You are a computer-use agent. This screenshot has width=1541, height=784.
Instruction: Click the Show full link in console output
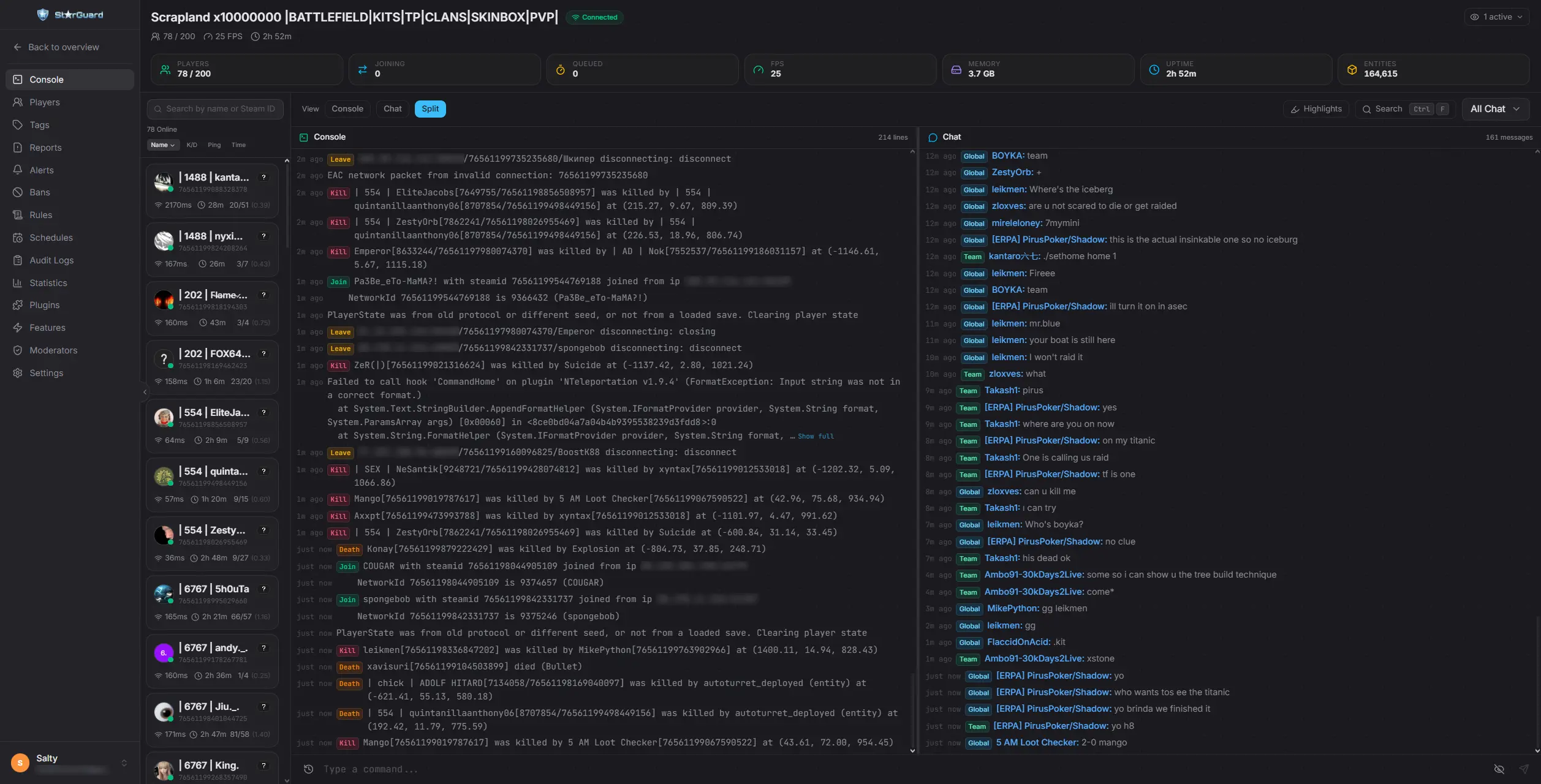[815, 436]
